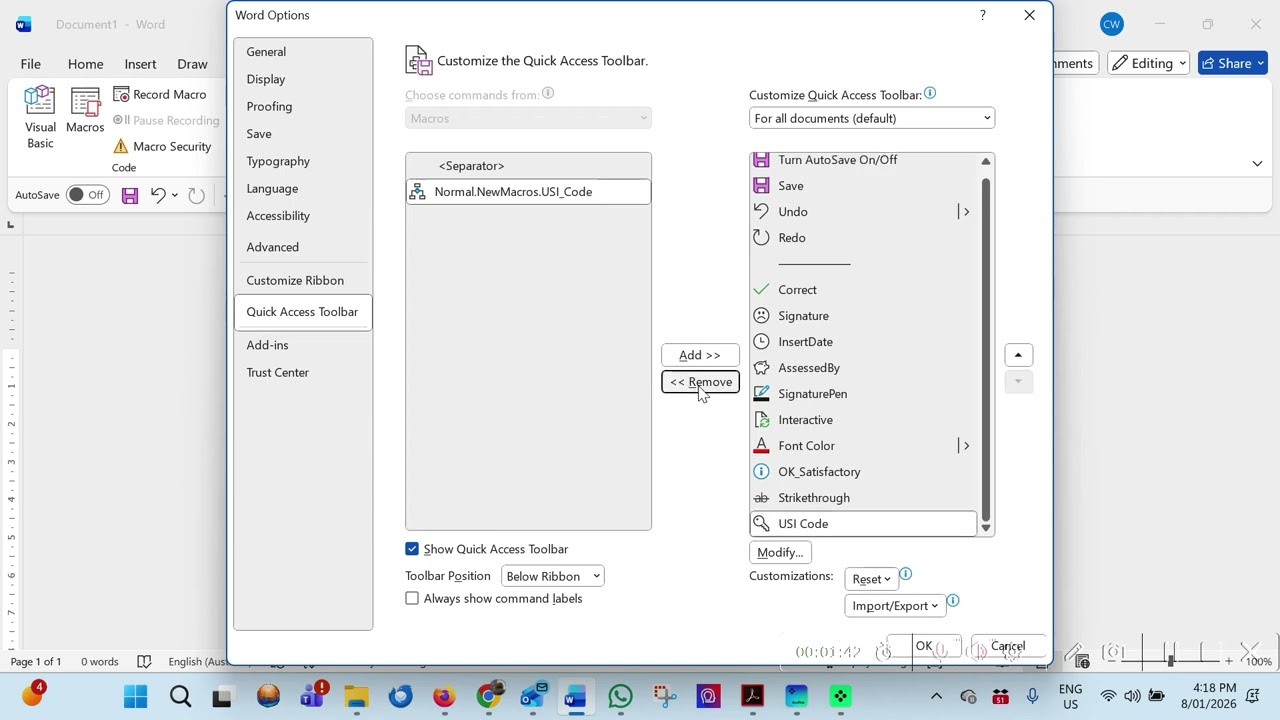Select Signature command in list

862,316
